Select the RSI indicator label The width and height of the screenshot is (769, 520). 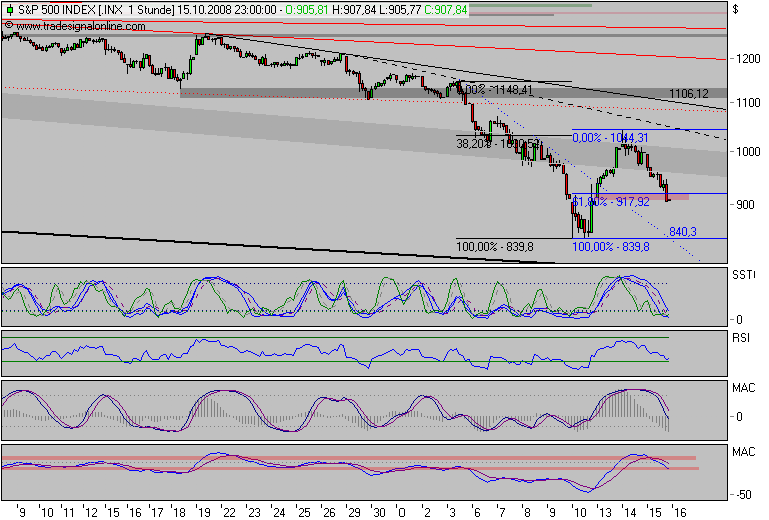click(x=741, y=338)
